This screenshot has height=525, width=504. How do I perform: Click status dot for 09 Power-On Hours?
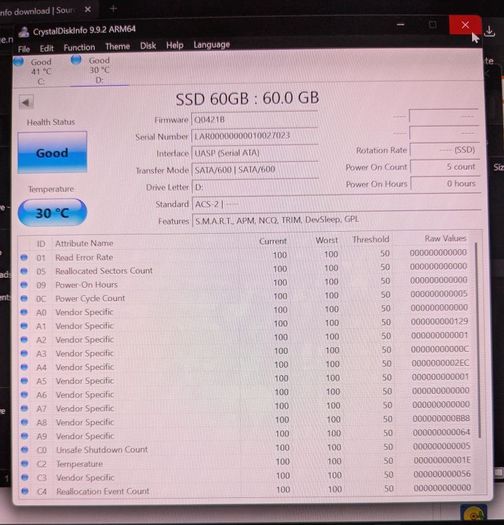pyautogui.click(x=24, y=284)
